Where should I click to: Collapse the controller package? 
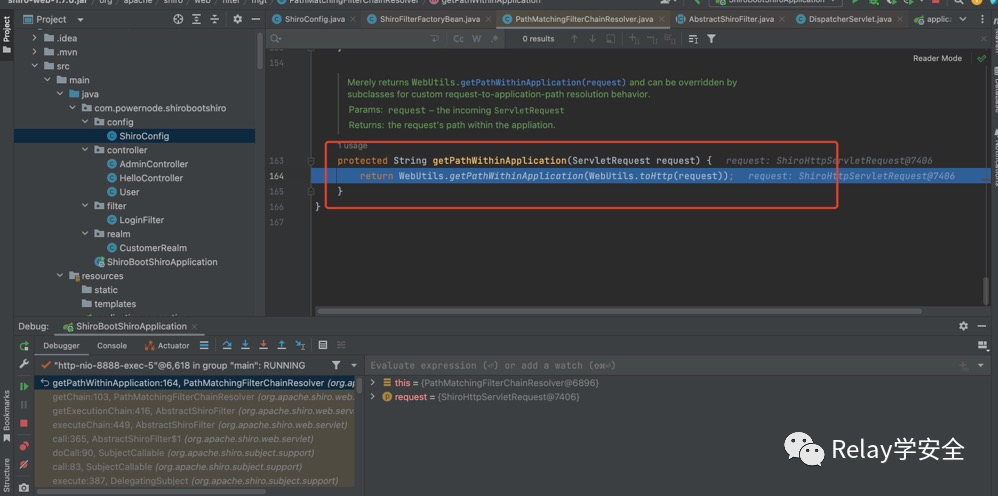[85, 150]
